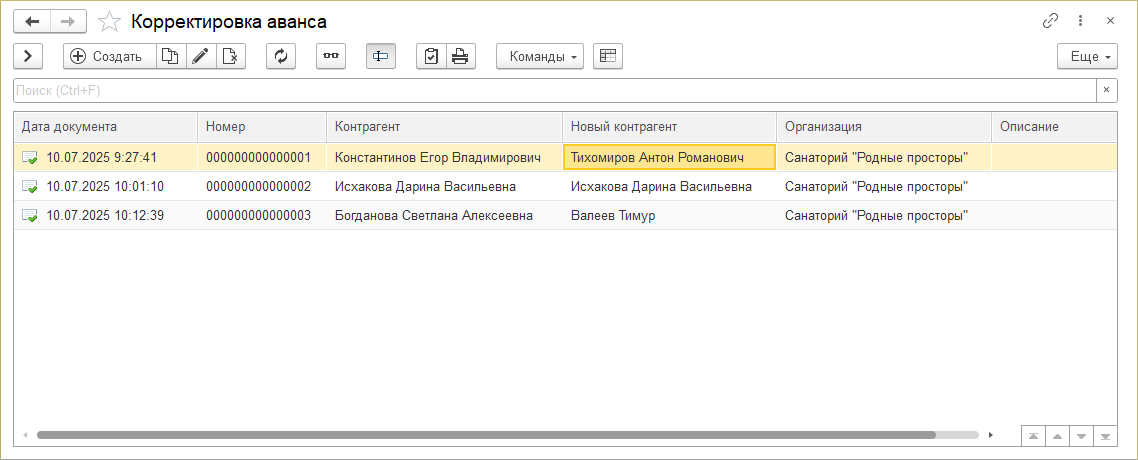Screen dimensions: 1138x460
Task: Click the copy document icon next to Создать
Action: point(171,57)
